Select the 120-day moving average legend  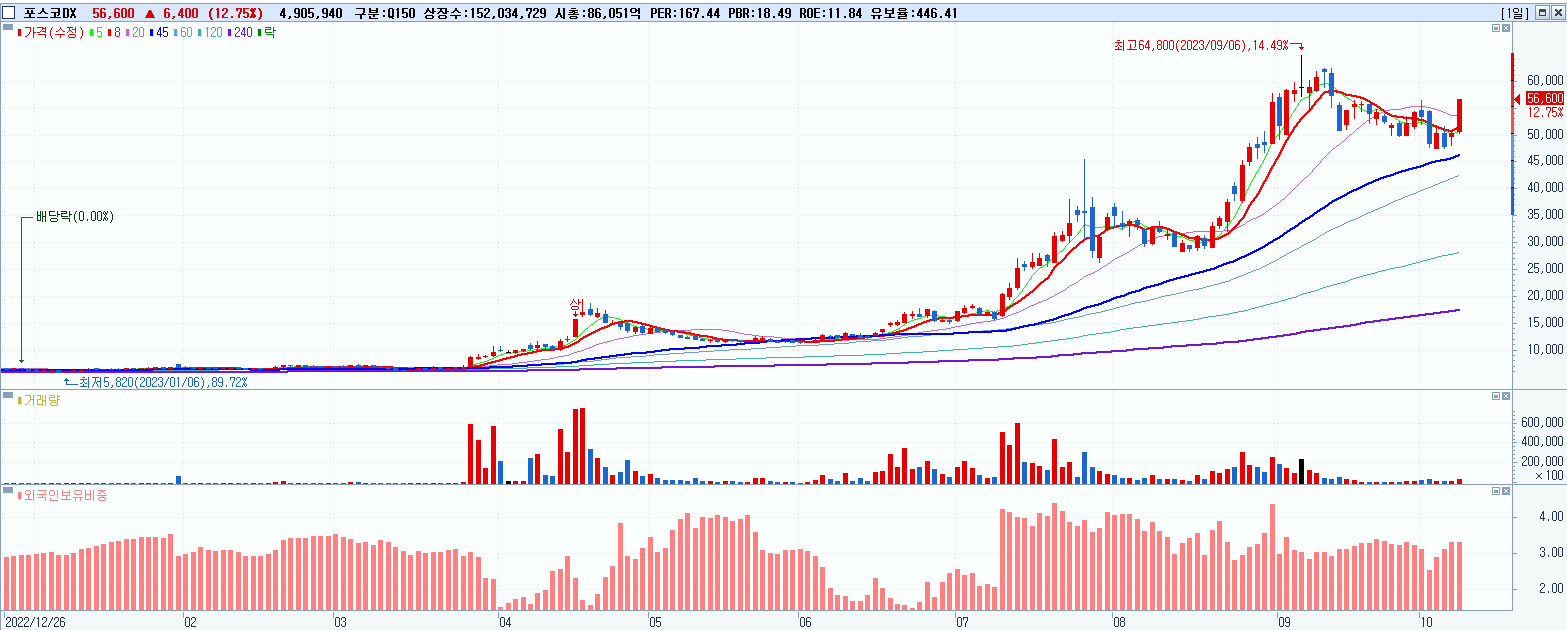(211, 33)
